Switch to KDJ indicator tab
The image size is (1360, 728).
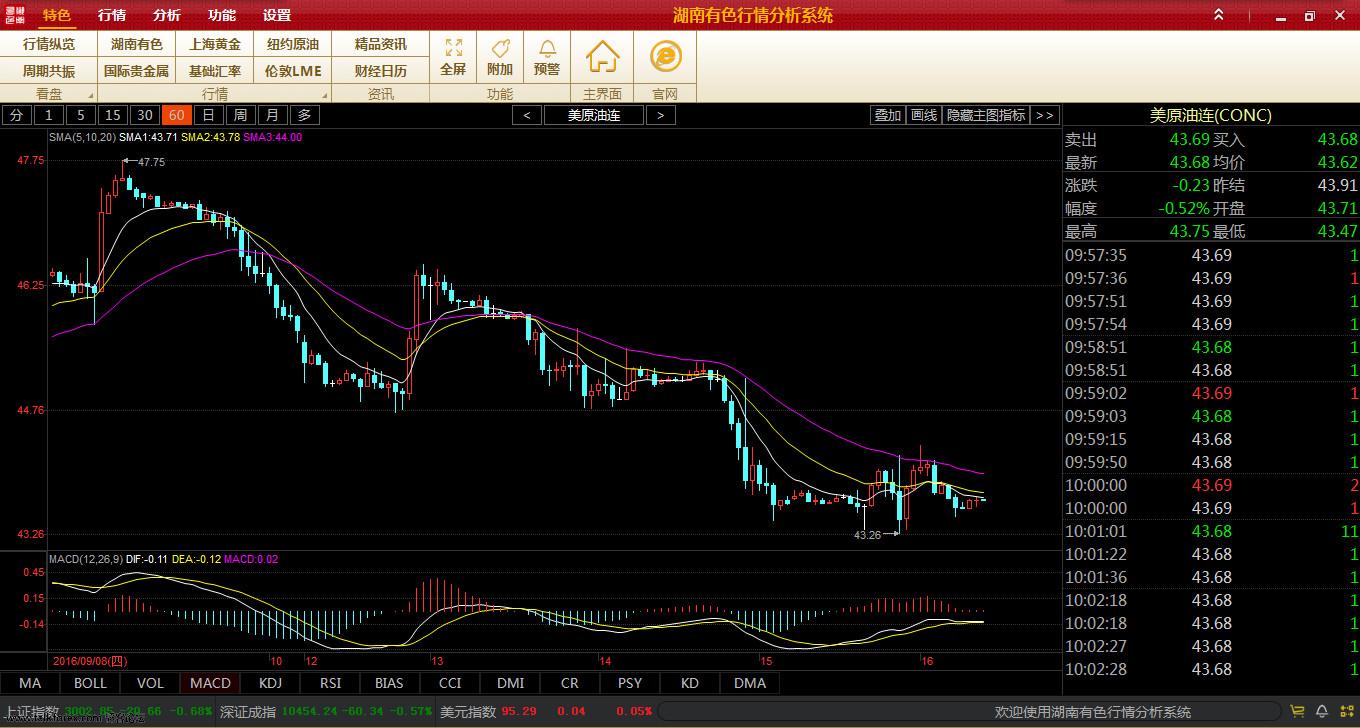tap(270, 683)
